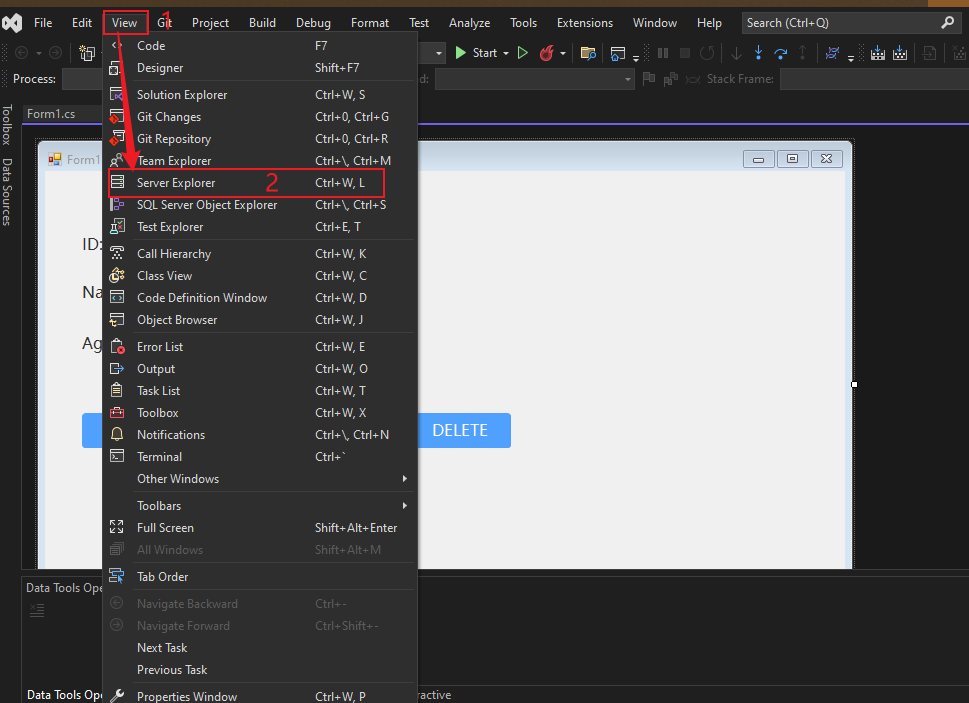Select Error List in the View menu
Viewport: 969px width, 703px height.
tap(261, 347)
